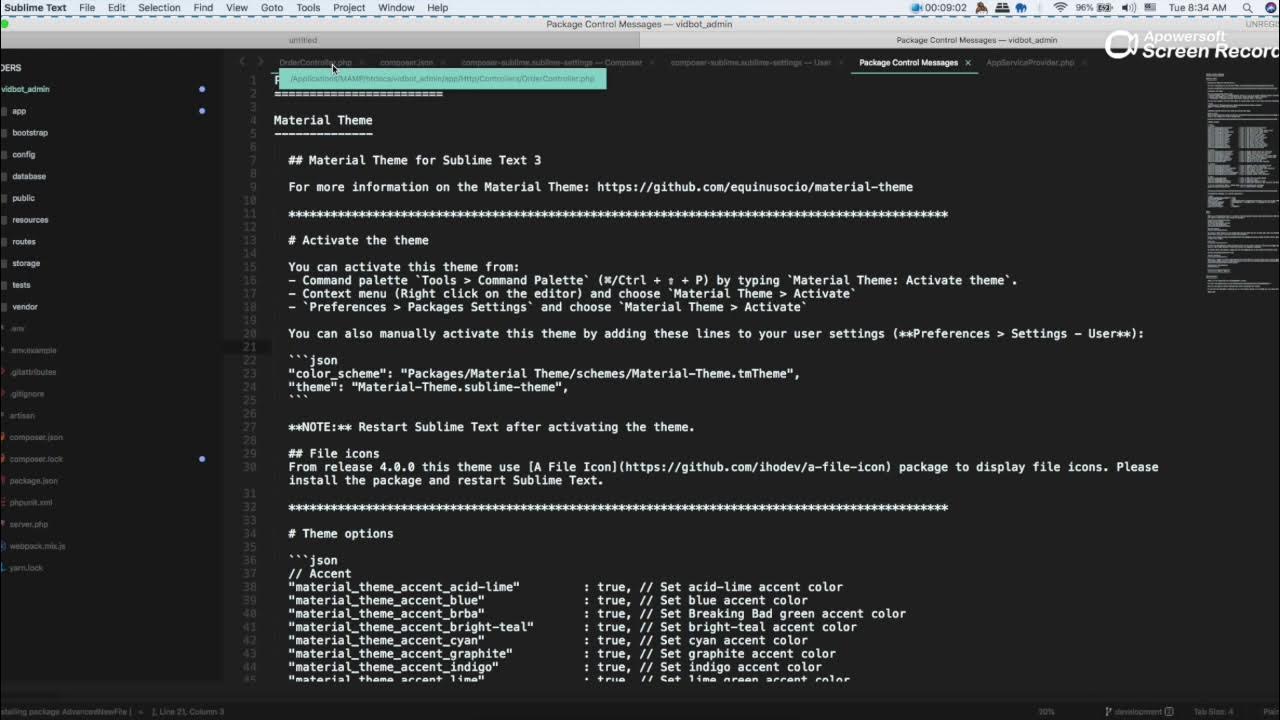Change Tab Size: 4 in status bar

1215,712
